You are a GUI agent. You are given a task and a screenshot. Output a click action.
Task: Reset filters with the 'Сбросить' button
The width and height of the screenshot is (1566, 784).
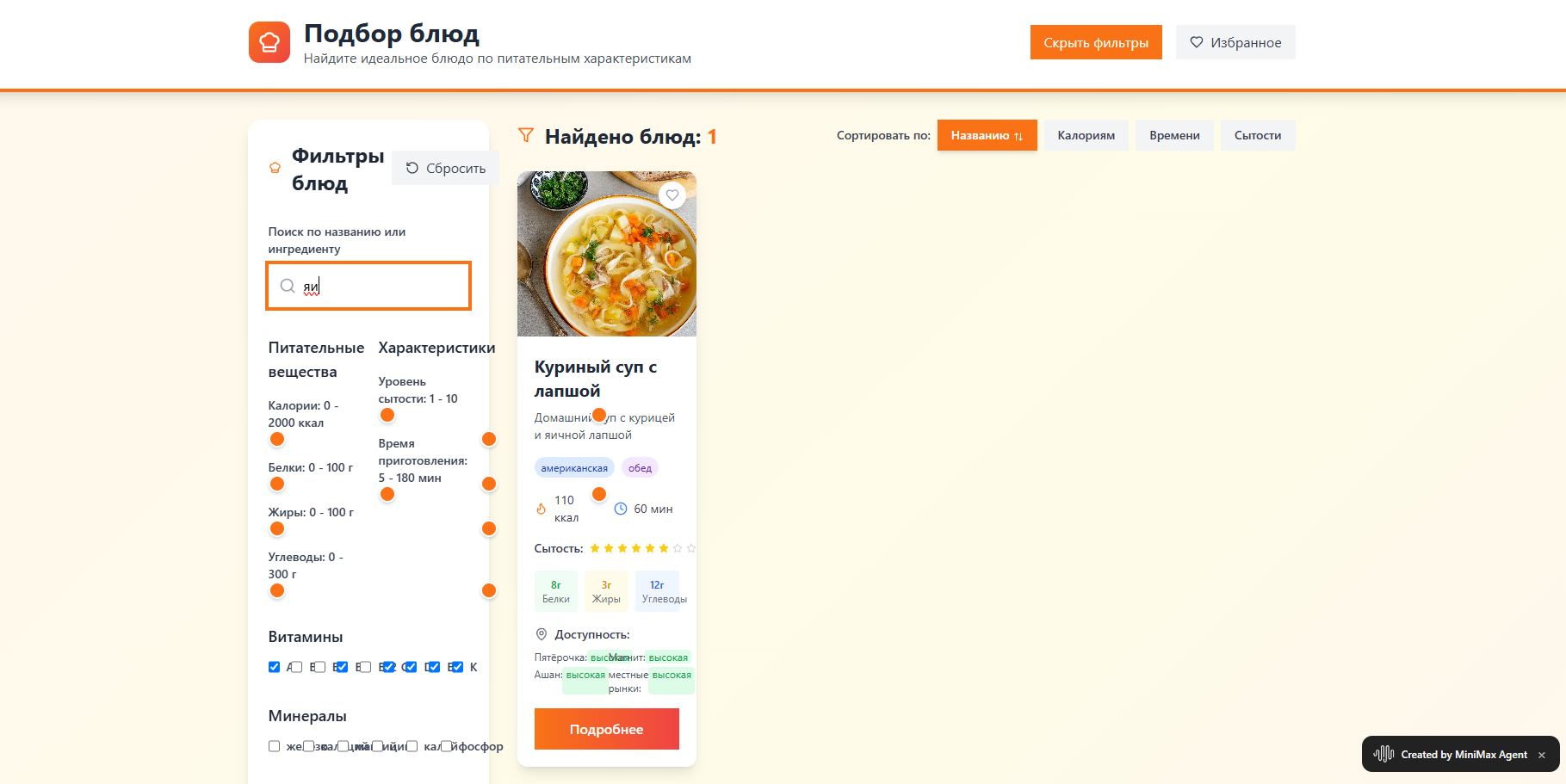[x=445, y=168]
